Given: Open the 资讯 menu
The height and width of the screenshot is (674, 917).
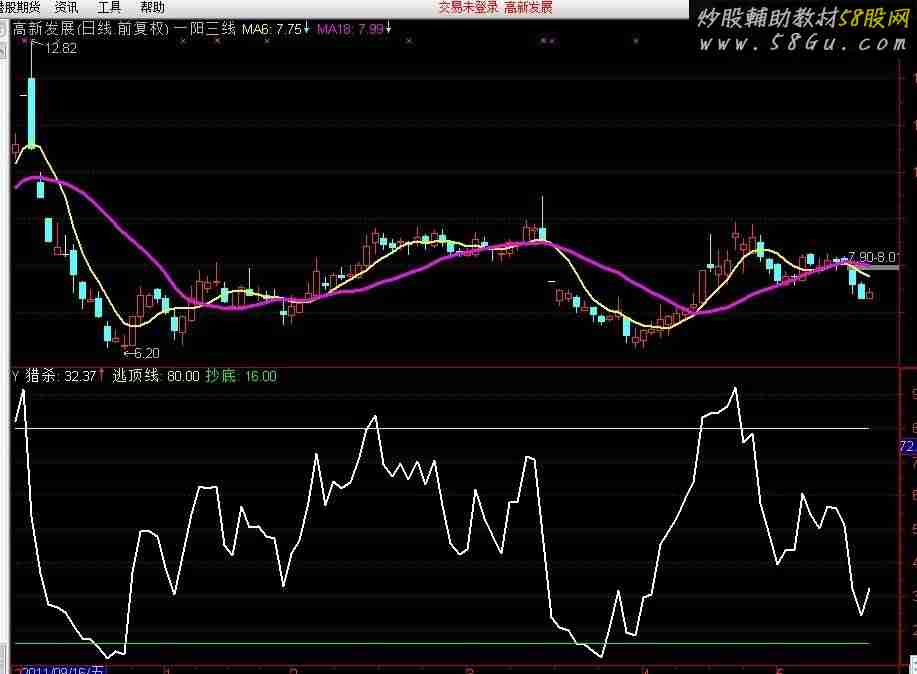Looking at the screenshot, I should click(x=66, y=7).
